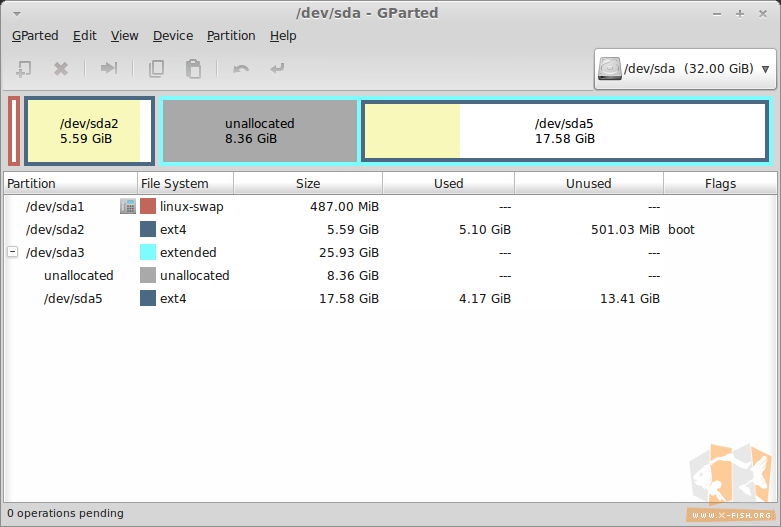Click the Paste partition clipboard icon
Image resolution: width=781 pixels, height=527 pixels.
193,69
